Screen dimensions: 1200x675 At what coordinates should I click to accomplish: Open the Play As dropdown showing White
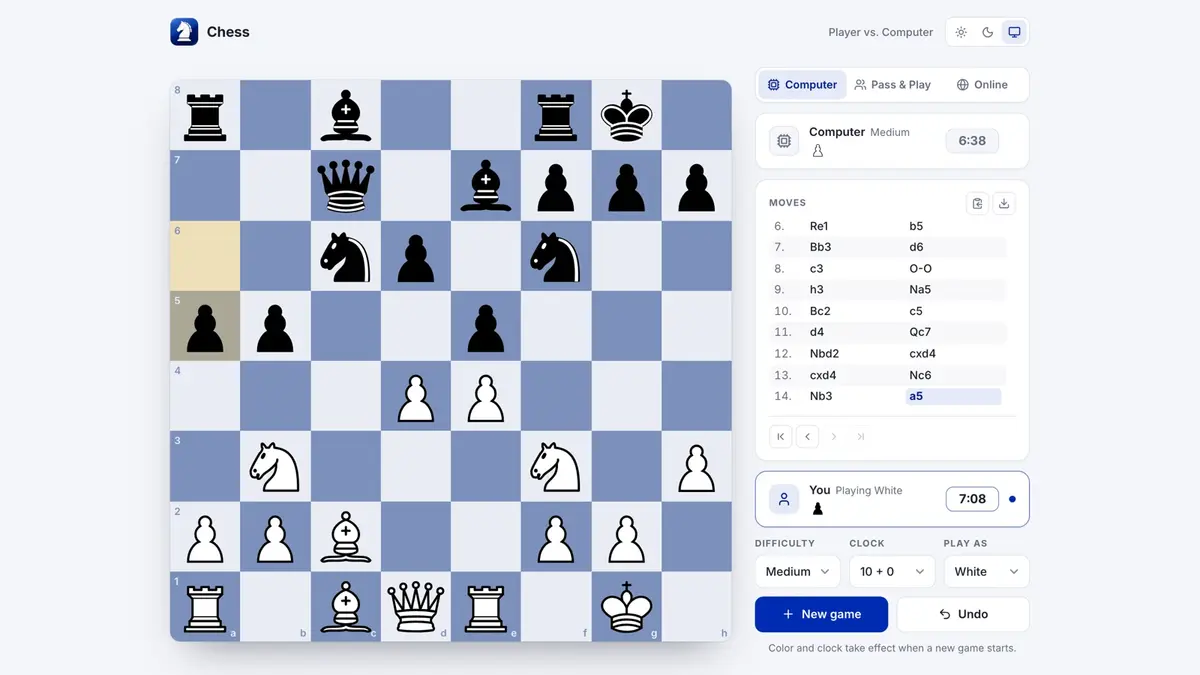click(x=986, y=571)
